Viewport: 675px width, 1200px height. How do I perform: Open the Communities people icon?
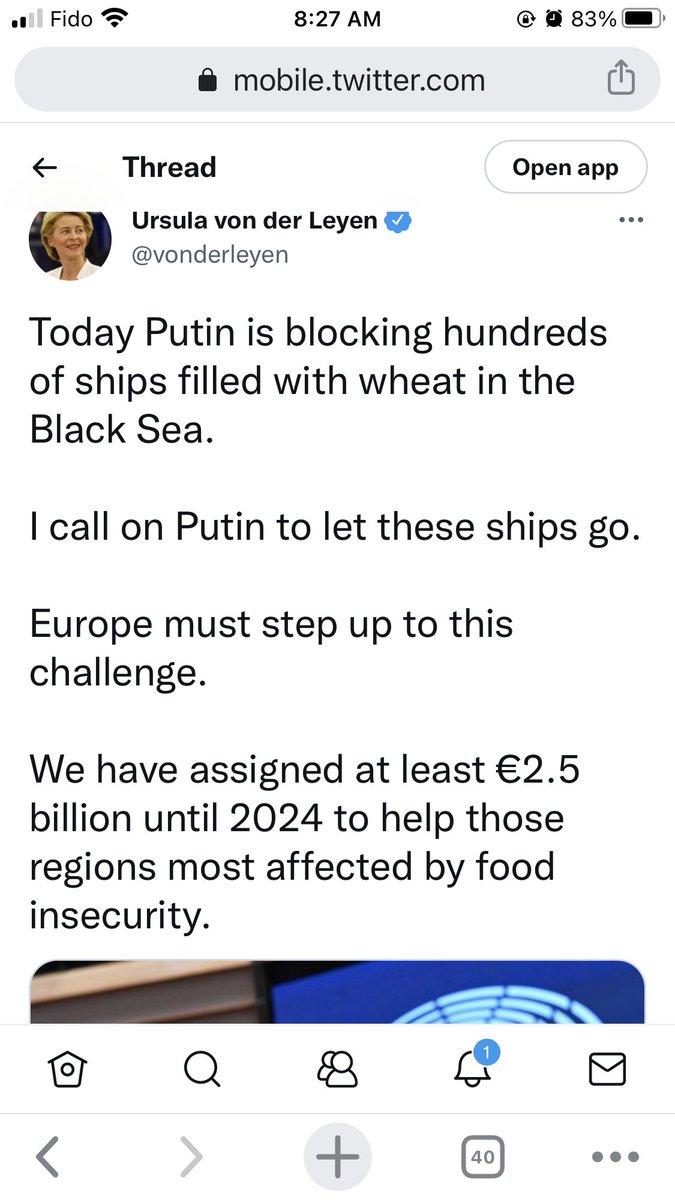click(337, 1070)
